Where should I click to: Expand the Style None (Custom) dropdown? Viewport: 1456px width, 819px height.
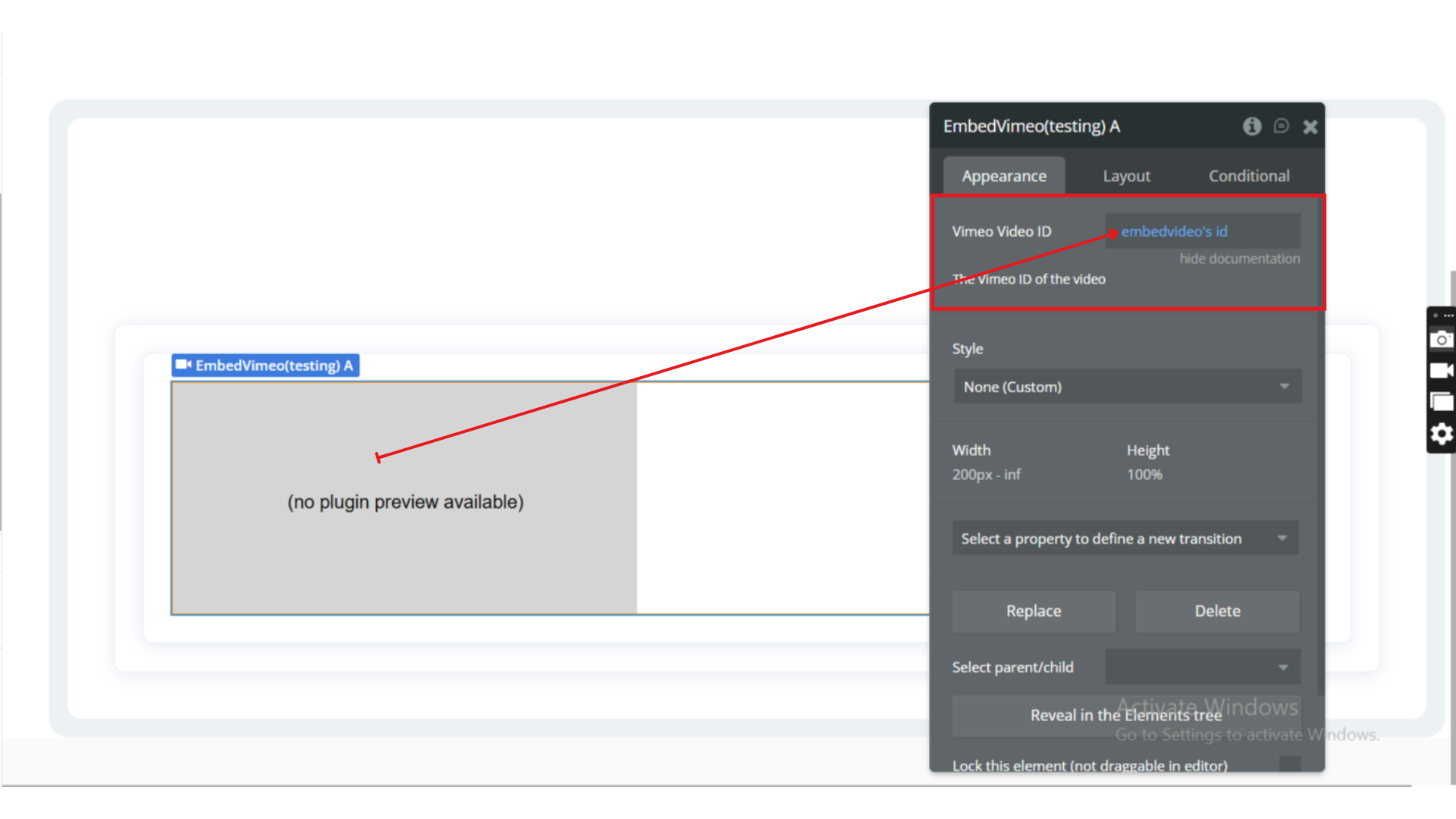1127,387
